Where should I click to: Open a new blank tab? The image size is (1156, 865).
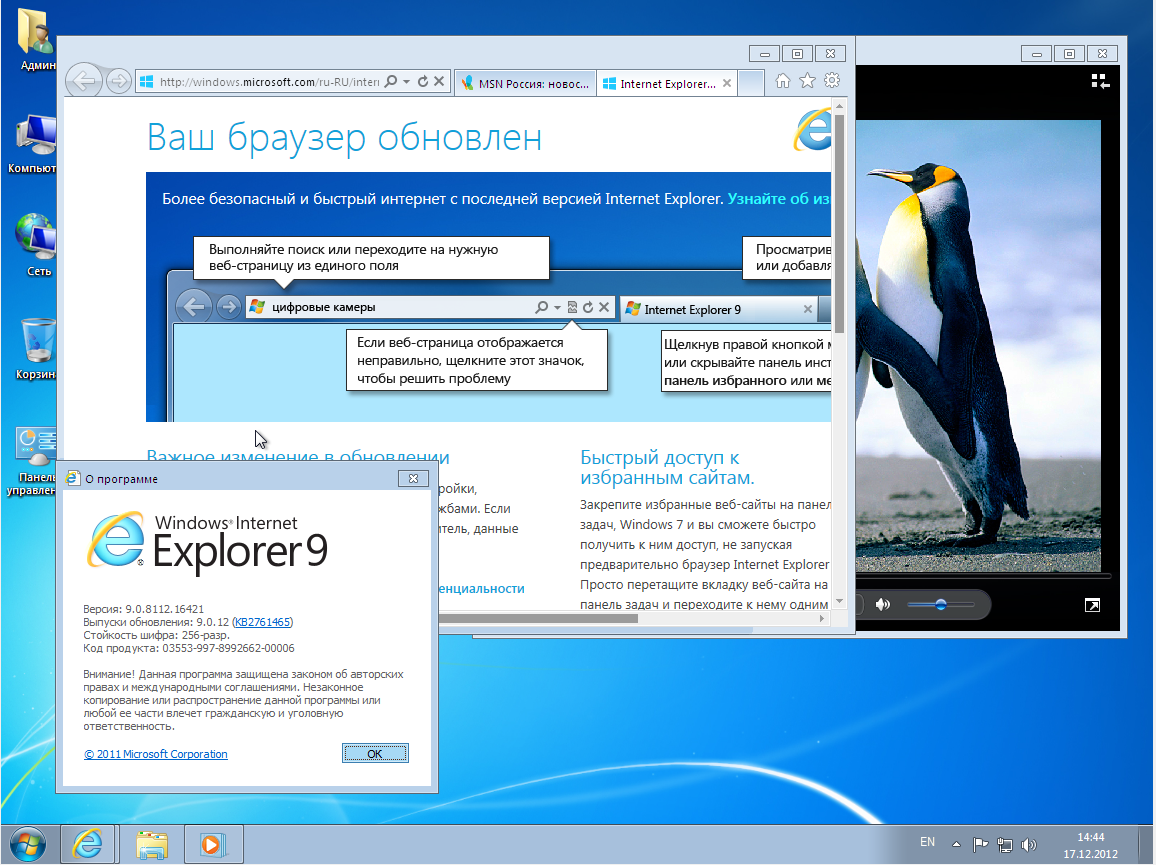tap(751, 83)
